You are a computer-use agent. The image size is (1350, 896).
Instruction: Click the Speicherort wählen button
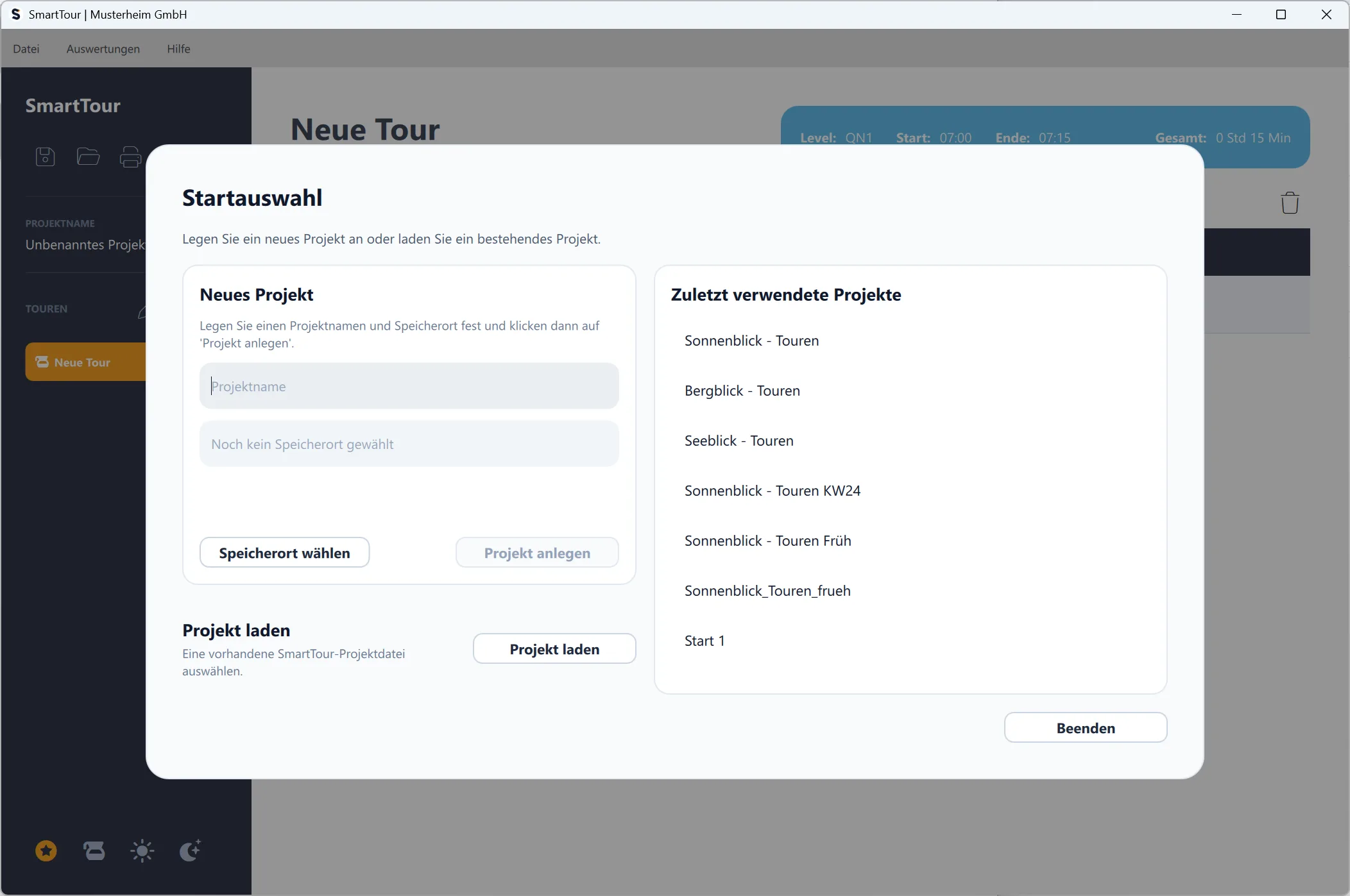pos(284,553)
